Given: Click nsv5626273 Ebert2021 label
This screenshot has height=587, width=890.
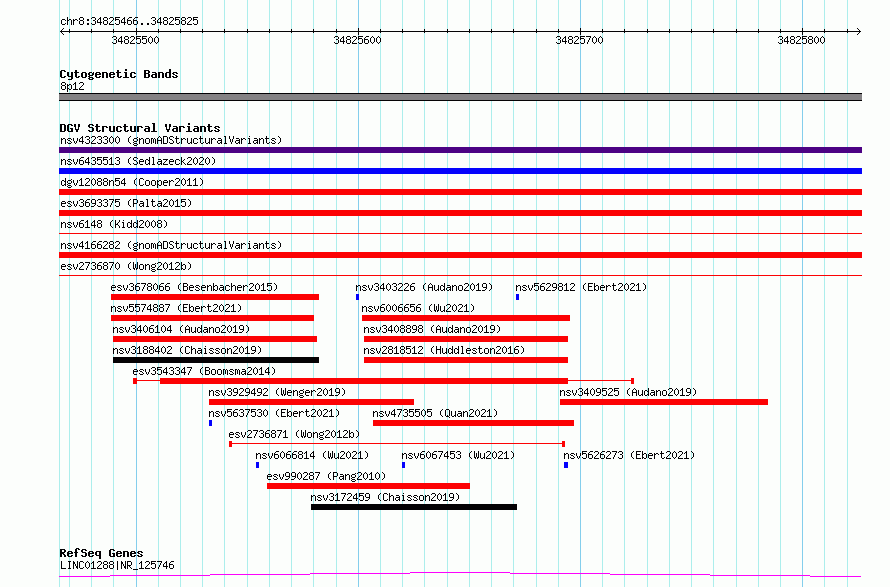Looking at the screenshot, I should 629,455.
